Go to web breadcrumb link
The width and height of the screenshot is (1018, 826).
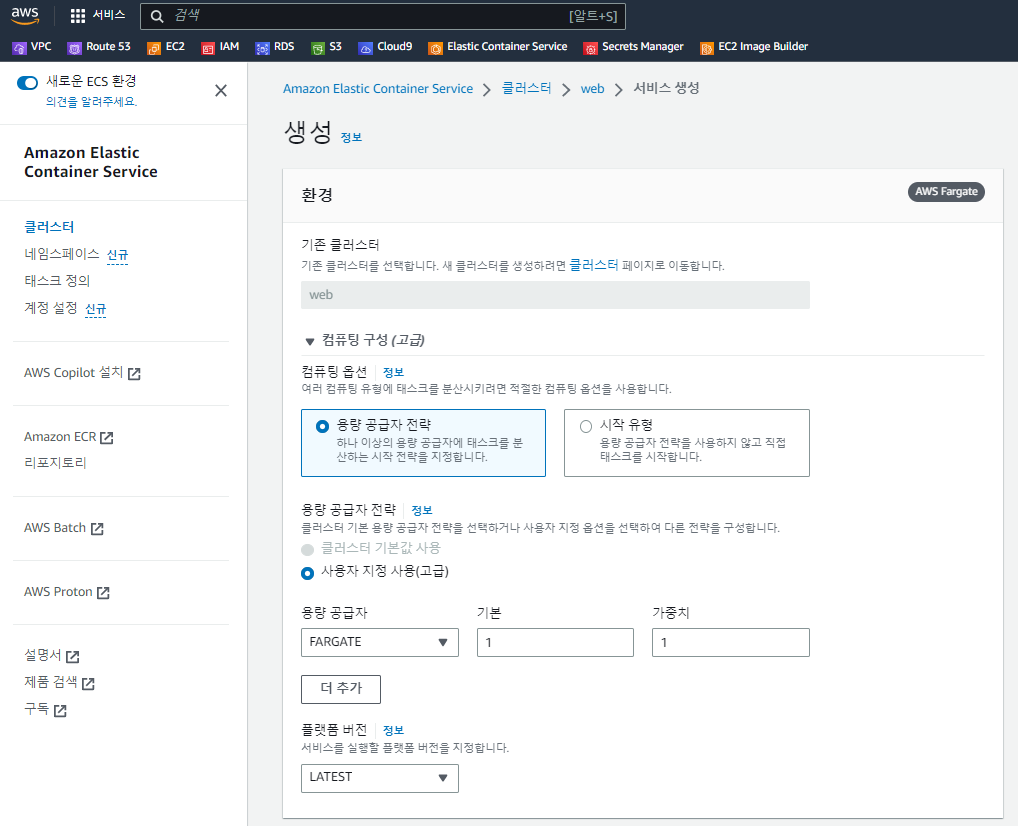click(x=592, y=89)
